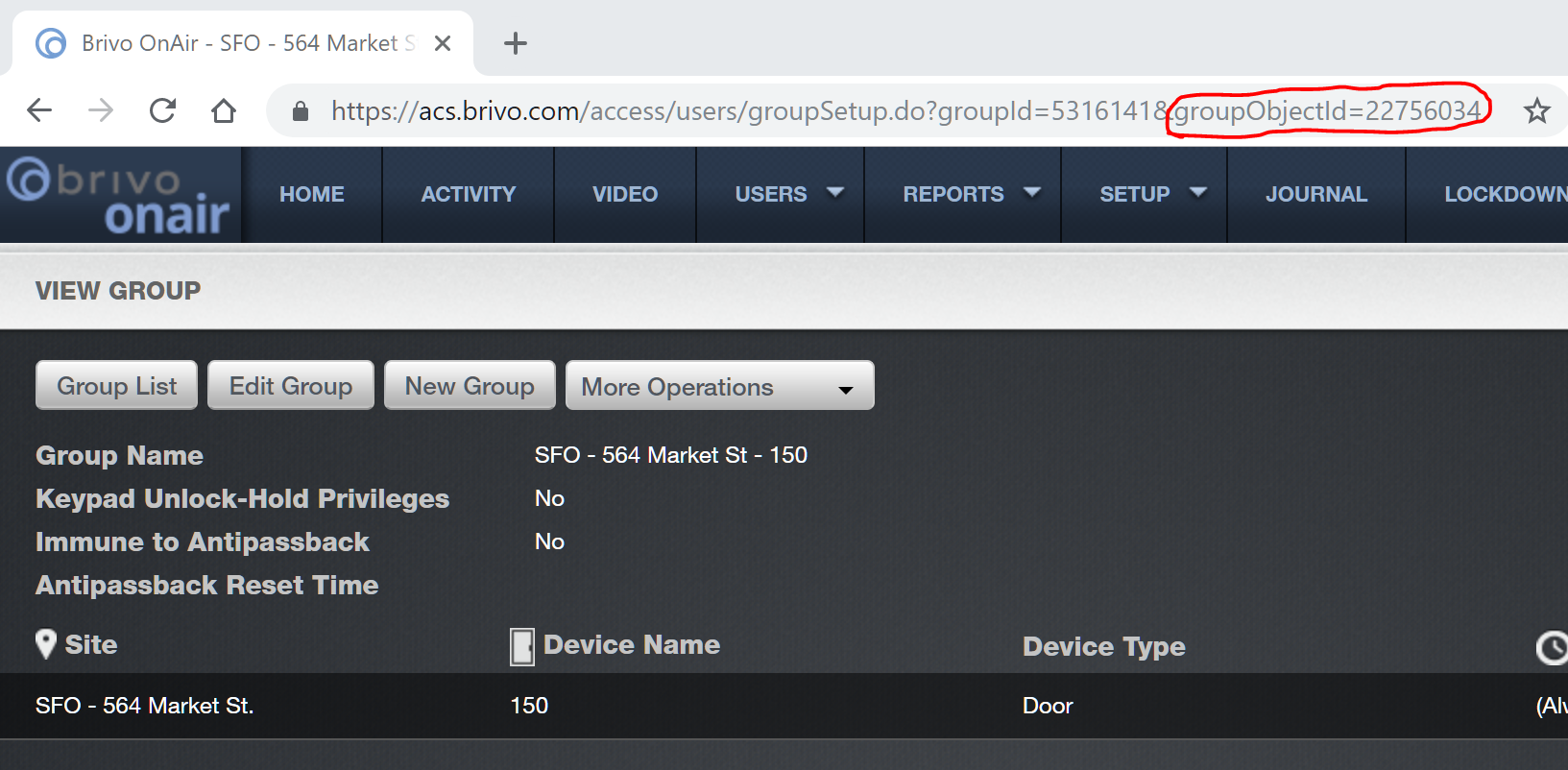The height and width of the screenshot is (770, 1568).
Task: View site security via the padlock icon
Action: [x=301, y=111]
